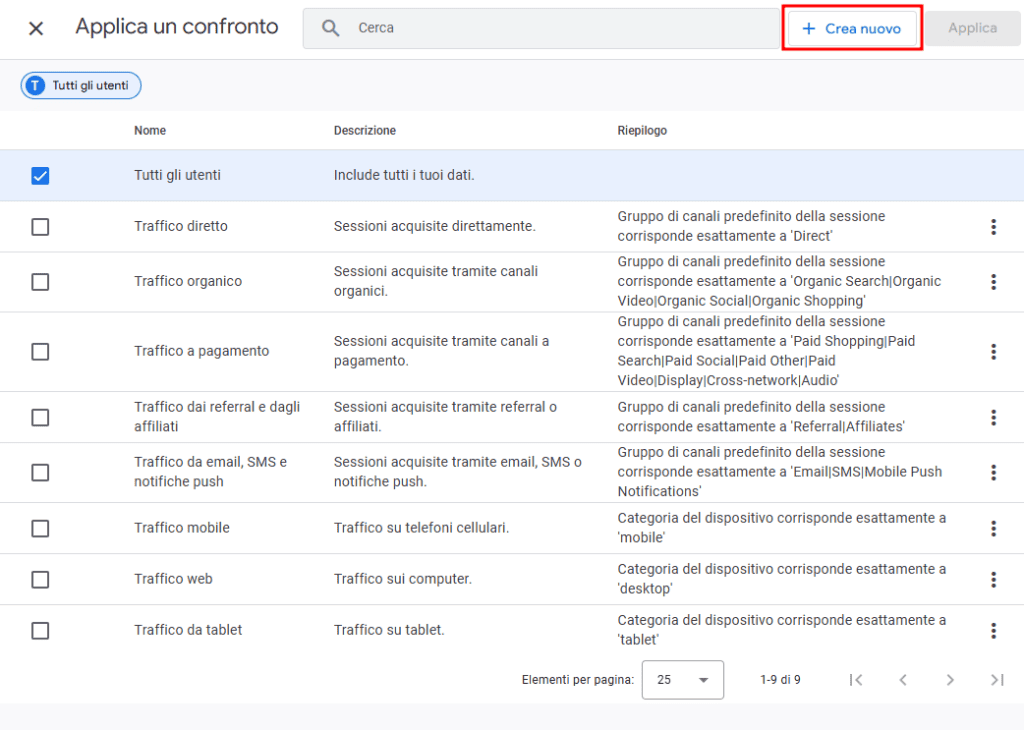Open options menu for Traffico mobile
The height and width of the screenshot is (730, 1024).
pos(993,528)
